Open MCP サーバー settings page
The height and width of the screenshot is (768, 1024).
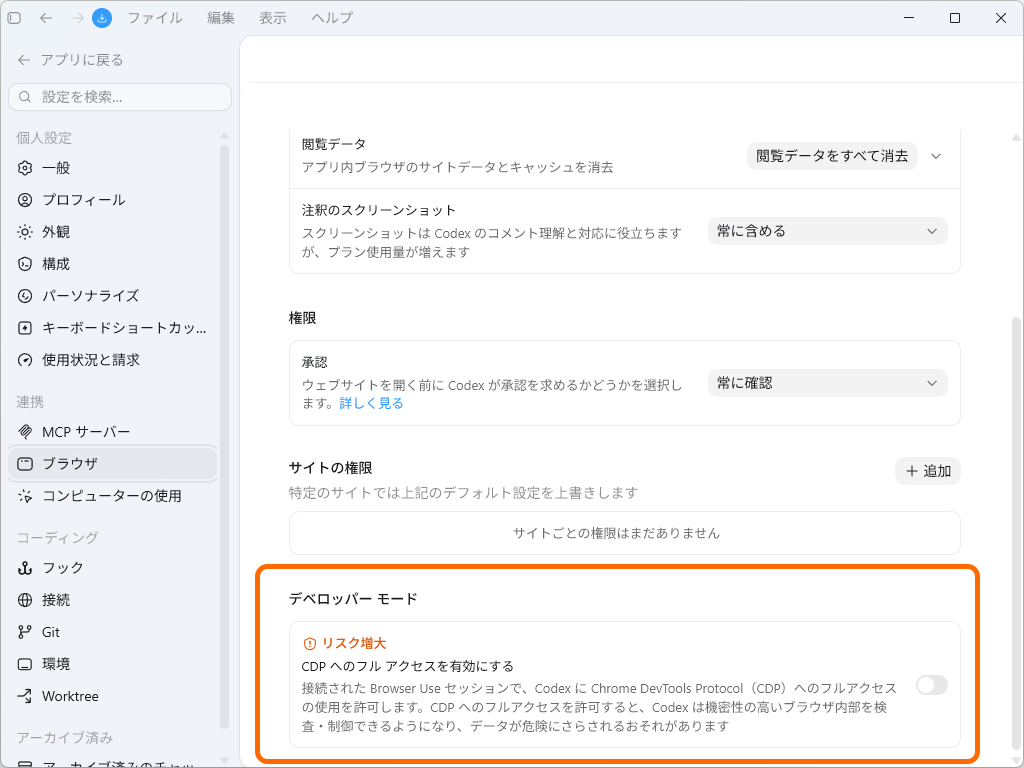click(x=112, y=432)
